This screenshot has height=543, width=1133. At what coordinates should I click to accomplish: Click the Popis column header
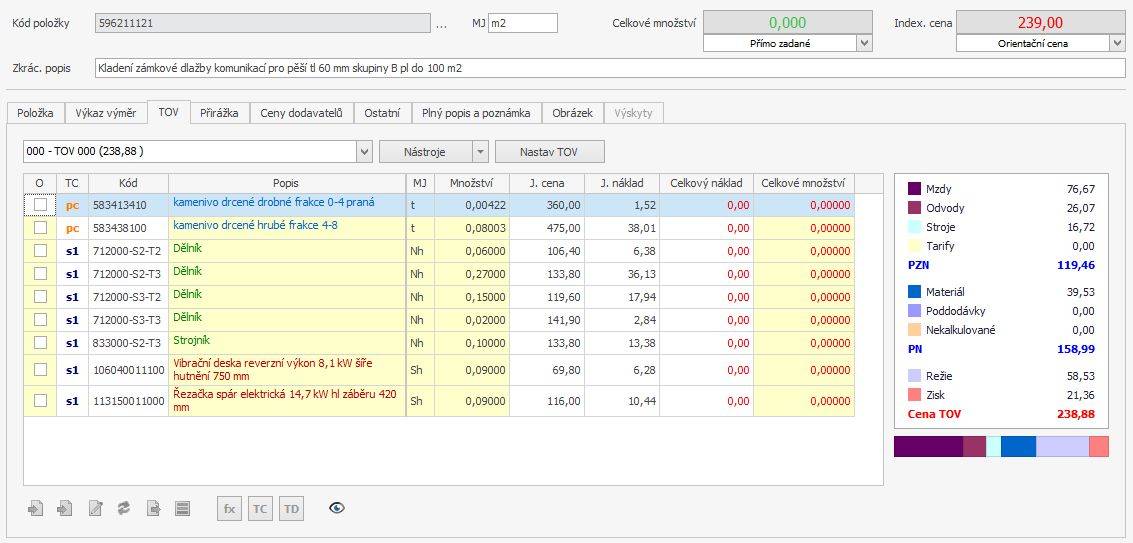click(x=286, y=183)
